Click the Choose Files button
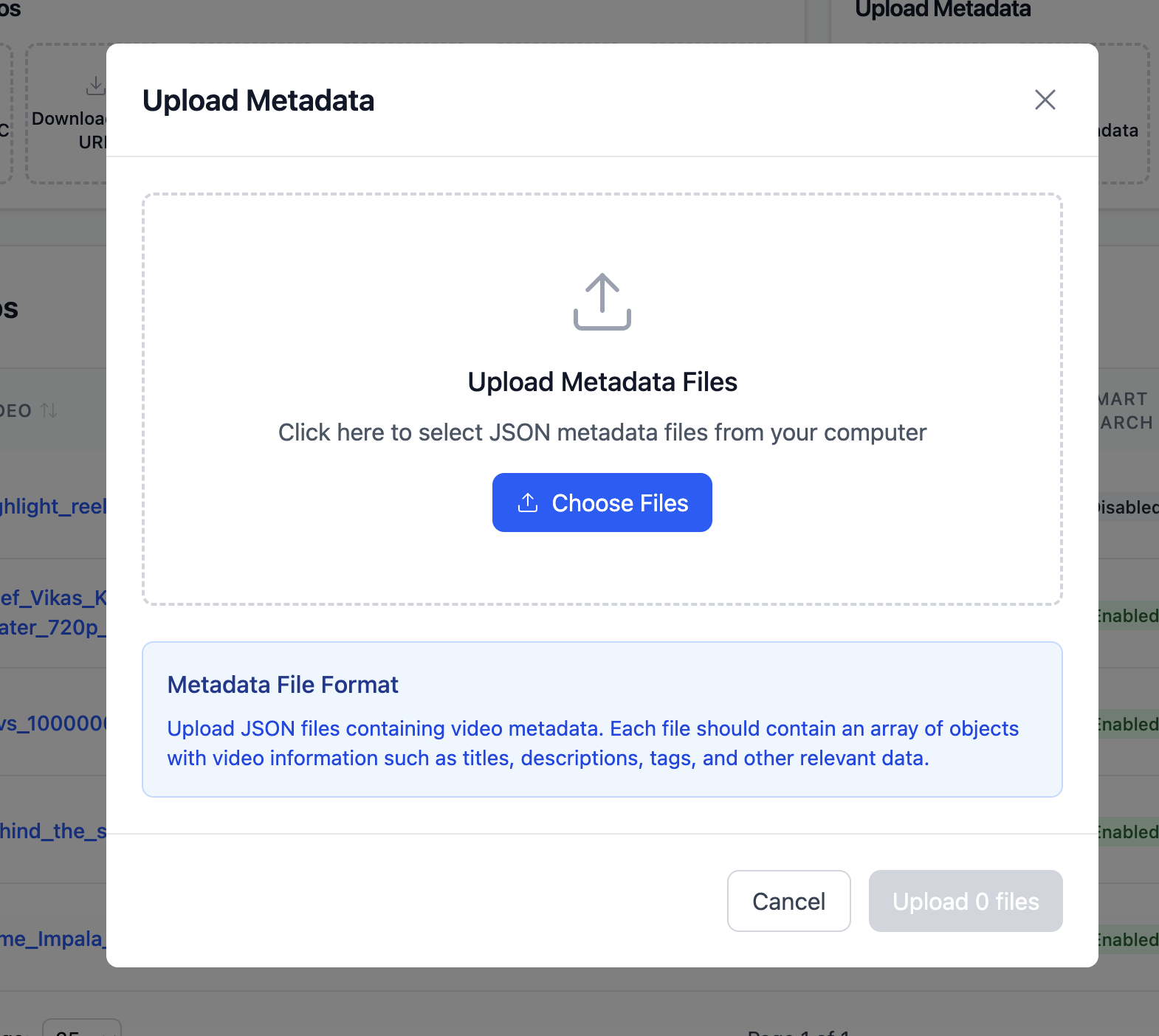The width and height of the screenshot is (1159, 1036). click(x=602, y=503)
